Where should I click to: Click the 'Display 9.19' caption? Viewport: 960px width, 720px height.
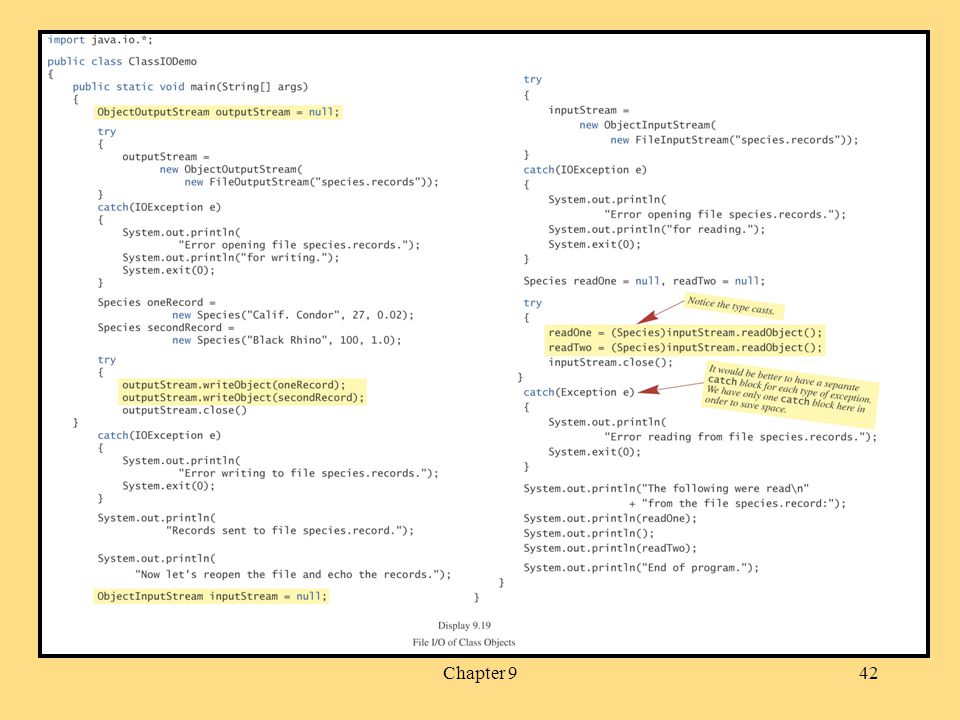[x=464, y=625]
